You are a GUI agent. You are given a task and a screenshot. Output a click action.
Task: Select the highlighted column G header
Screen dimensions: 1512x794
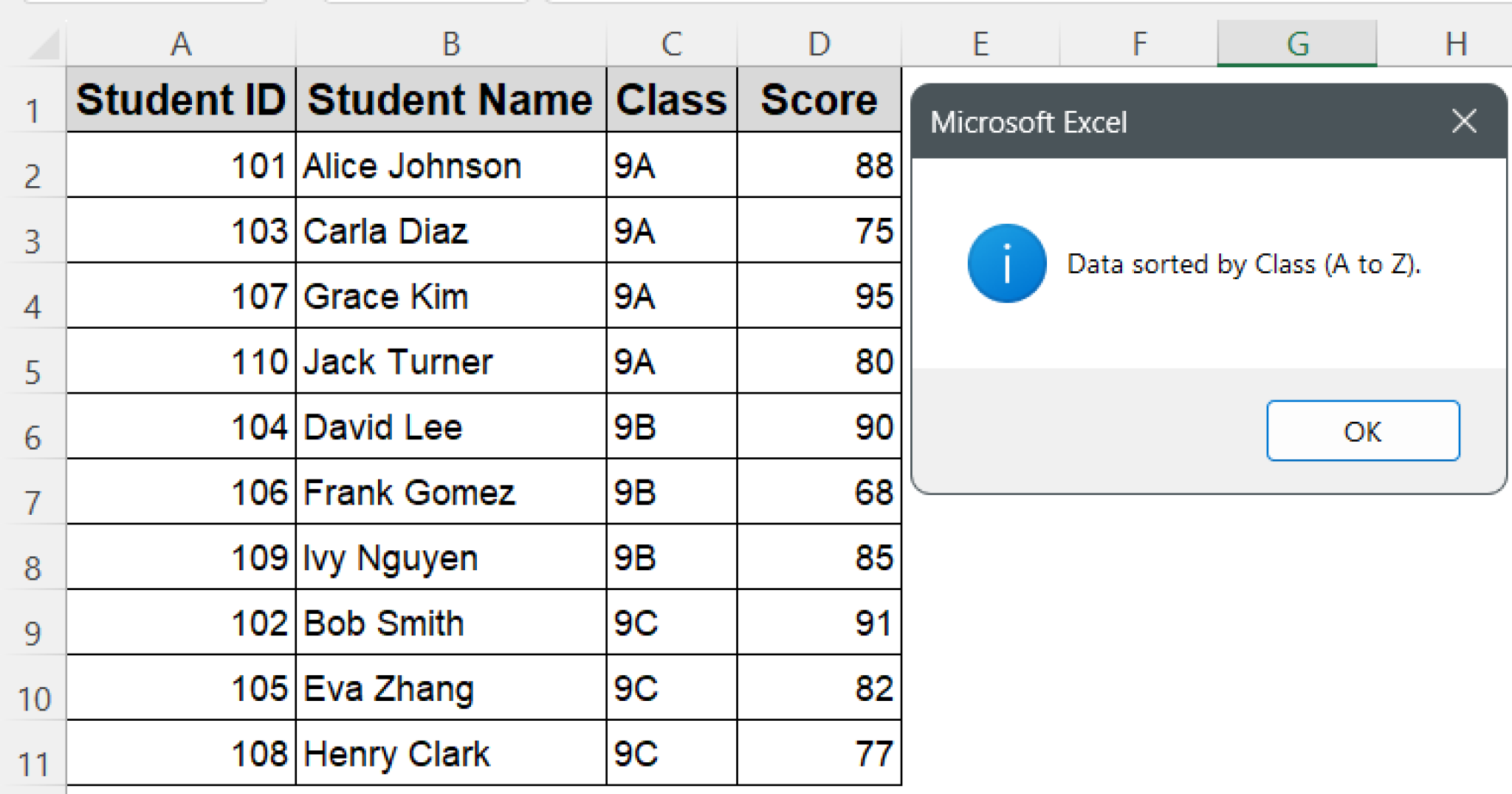point(1296,44)
